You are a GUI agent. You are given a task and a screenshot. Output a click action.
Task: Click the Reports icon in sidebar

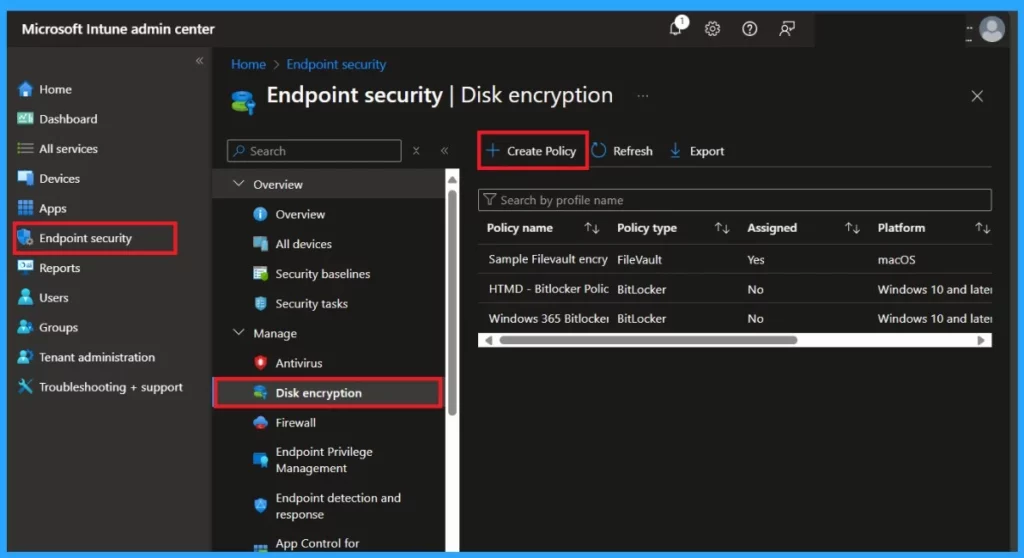[25, 267]
